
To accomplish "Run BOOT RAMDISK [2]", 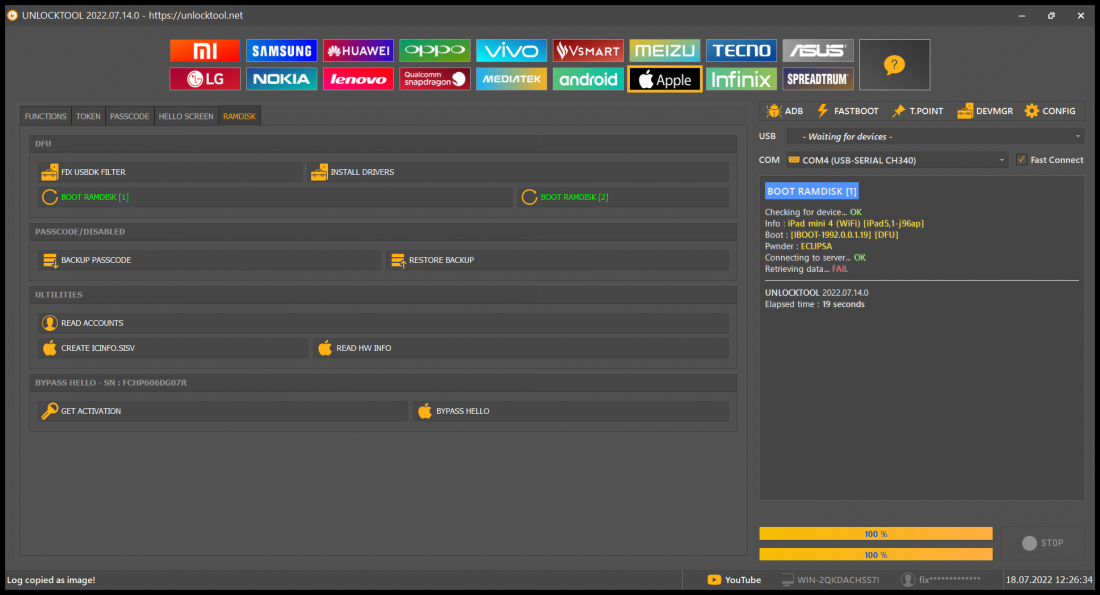I will coord(623,197).
